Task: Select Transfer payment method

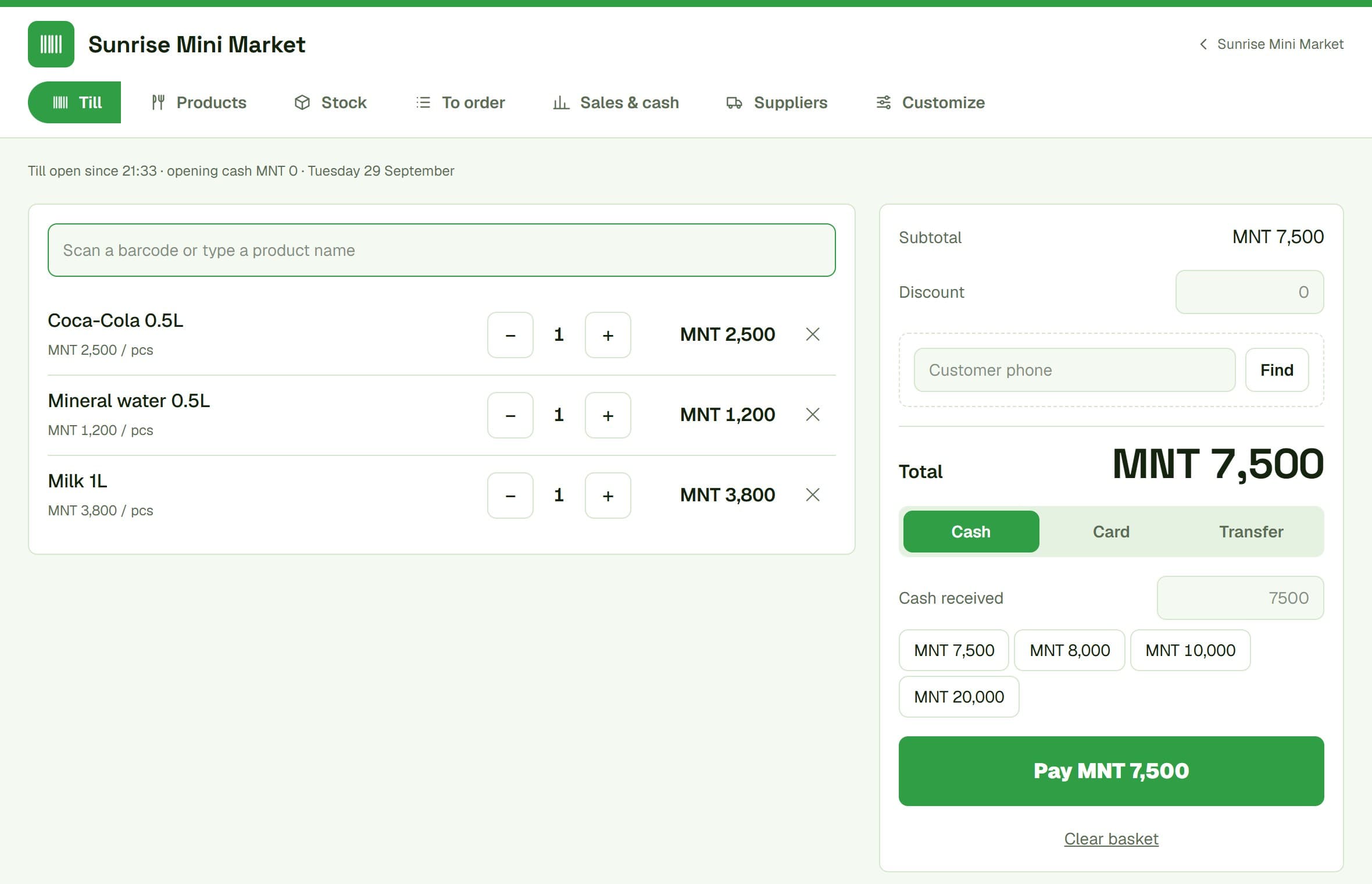Action: [1251, 532]
